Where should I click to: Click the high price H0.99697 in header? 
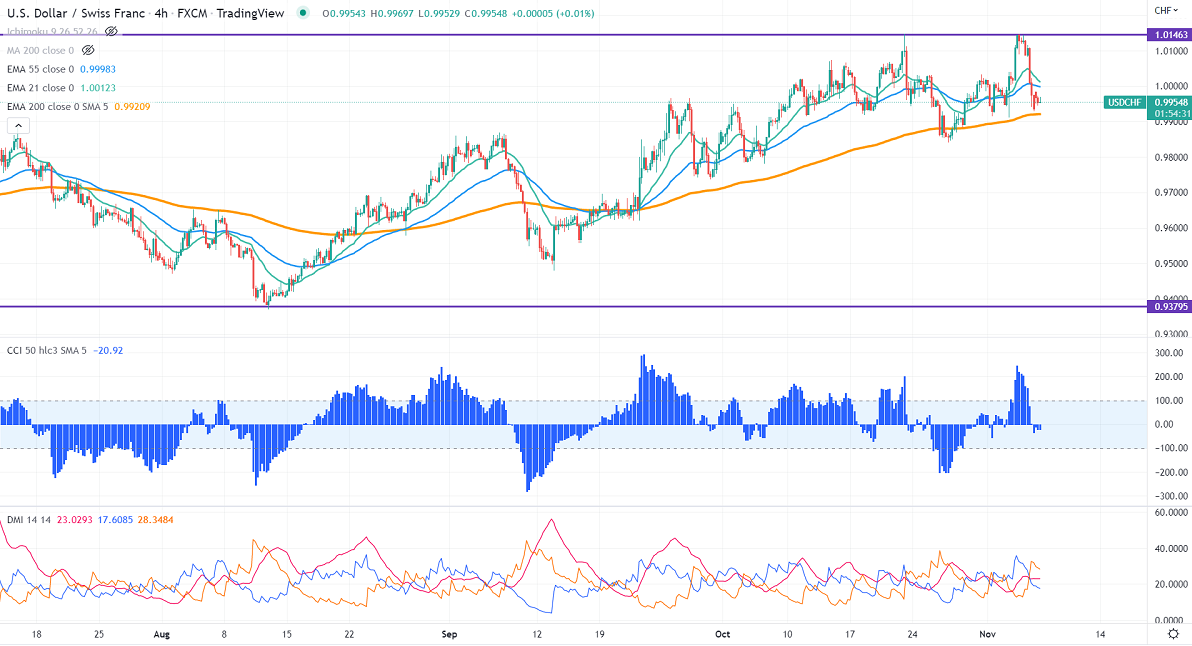pyautogui.click(x=392, y=14)
